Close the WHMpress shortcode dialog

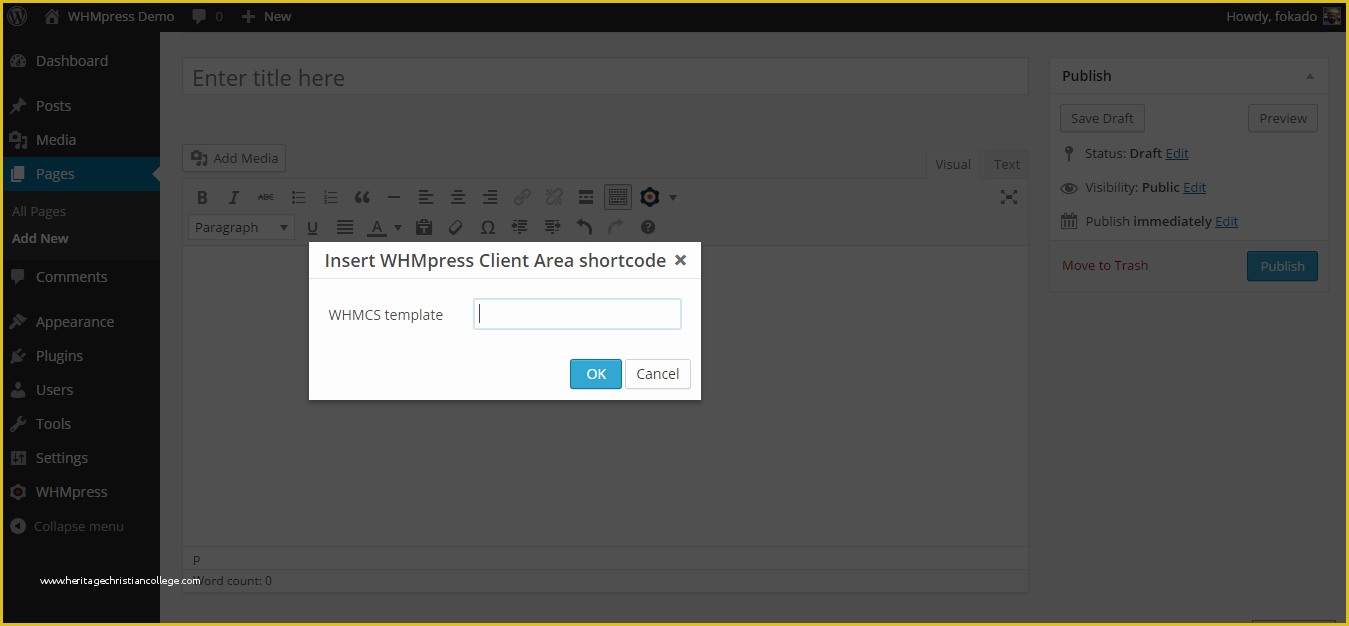tap(680, 260)
